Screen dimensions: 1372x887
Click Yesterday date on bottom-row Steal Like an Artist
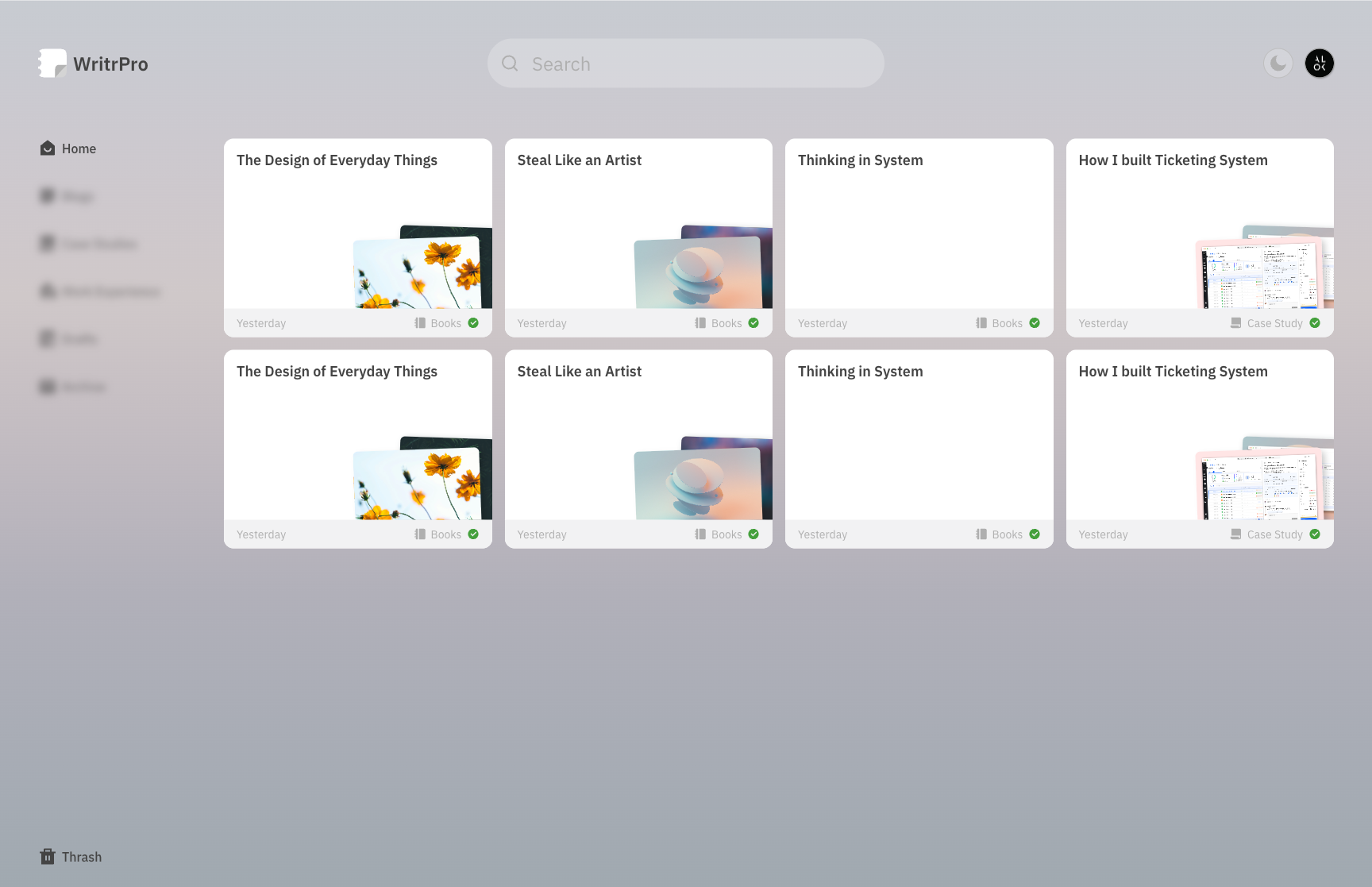pos(542,534)
